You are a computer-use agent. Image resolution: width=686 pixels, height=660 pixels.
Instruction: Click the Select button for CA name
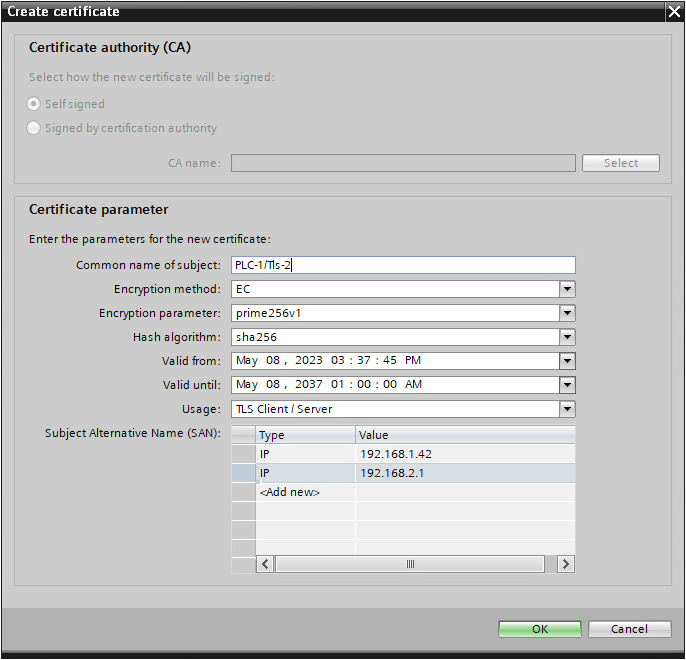pos(620,163)
